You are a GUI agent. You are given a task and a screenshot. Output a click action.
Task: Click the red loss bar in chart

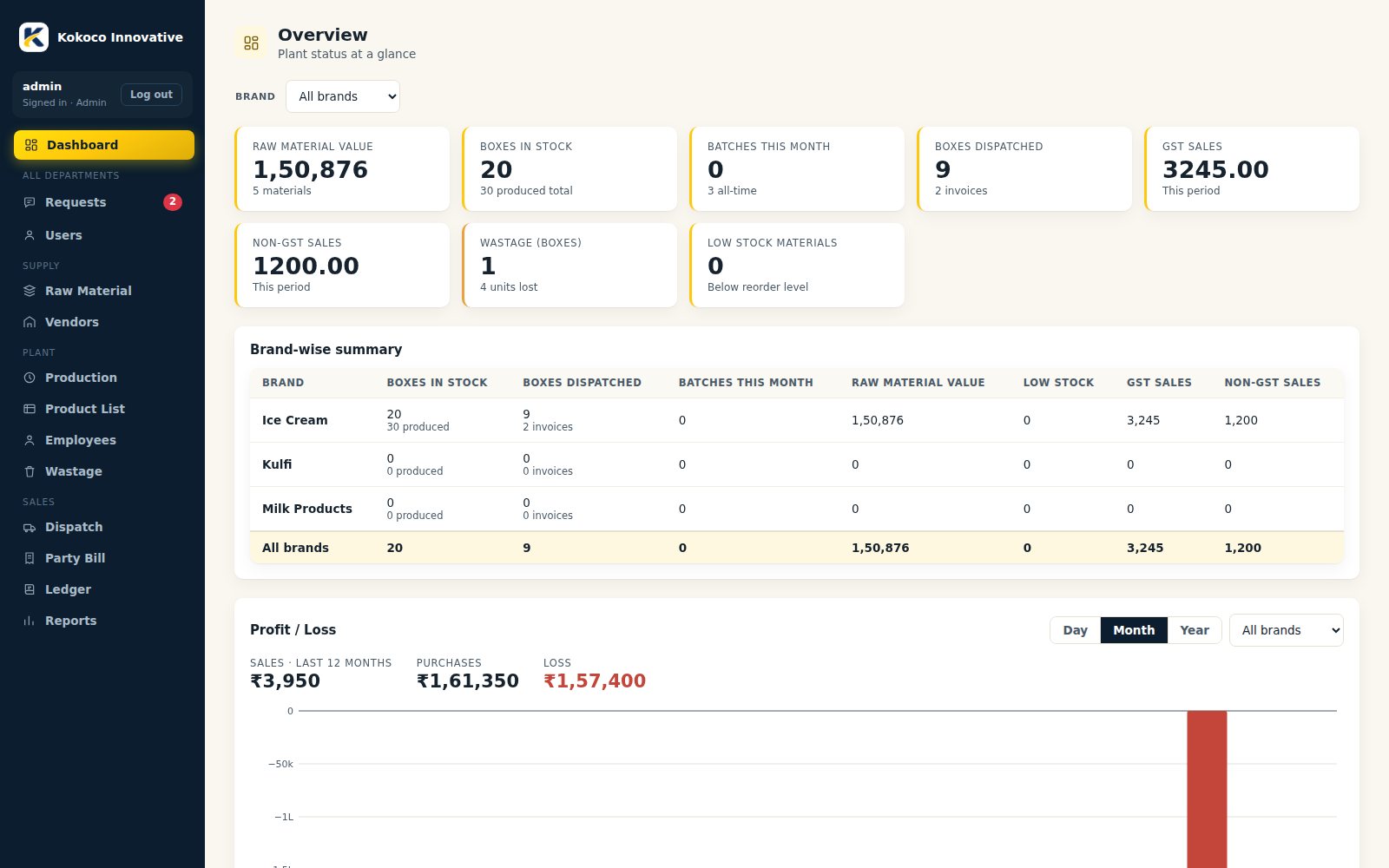(1207, 789)
